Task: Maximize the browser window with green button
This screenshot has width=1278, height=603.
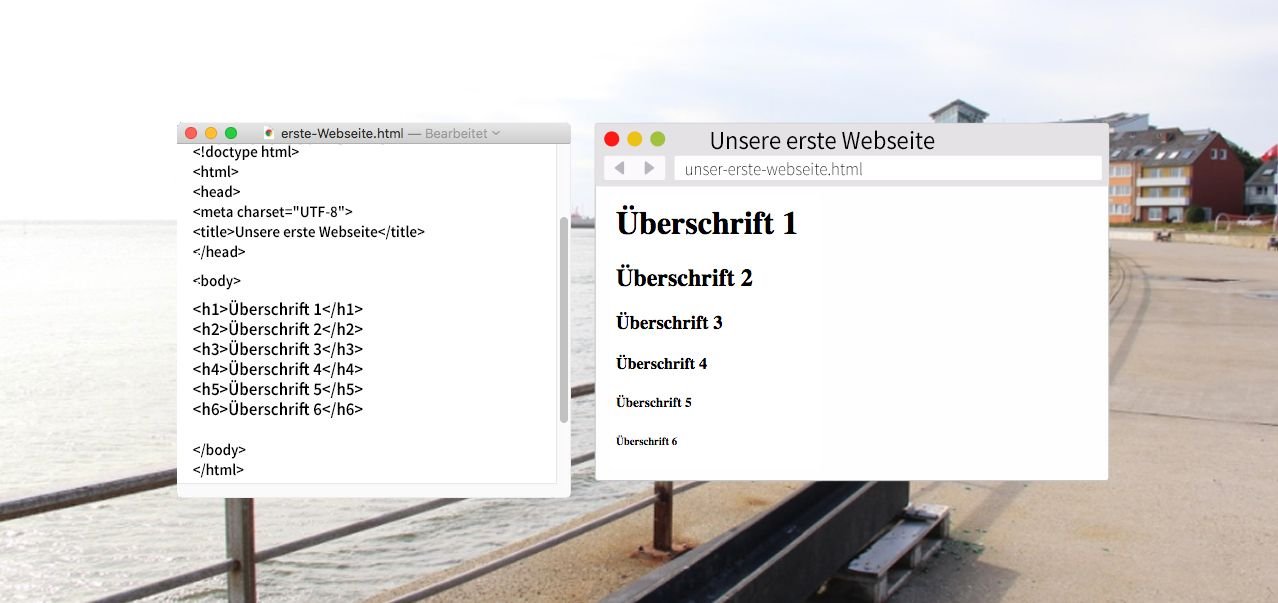Action: click(657, 139)
